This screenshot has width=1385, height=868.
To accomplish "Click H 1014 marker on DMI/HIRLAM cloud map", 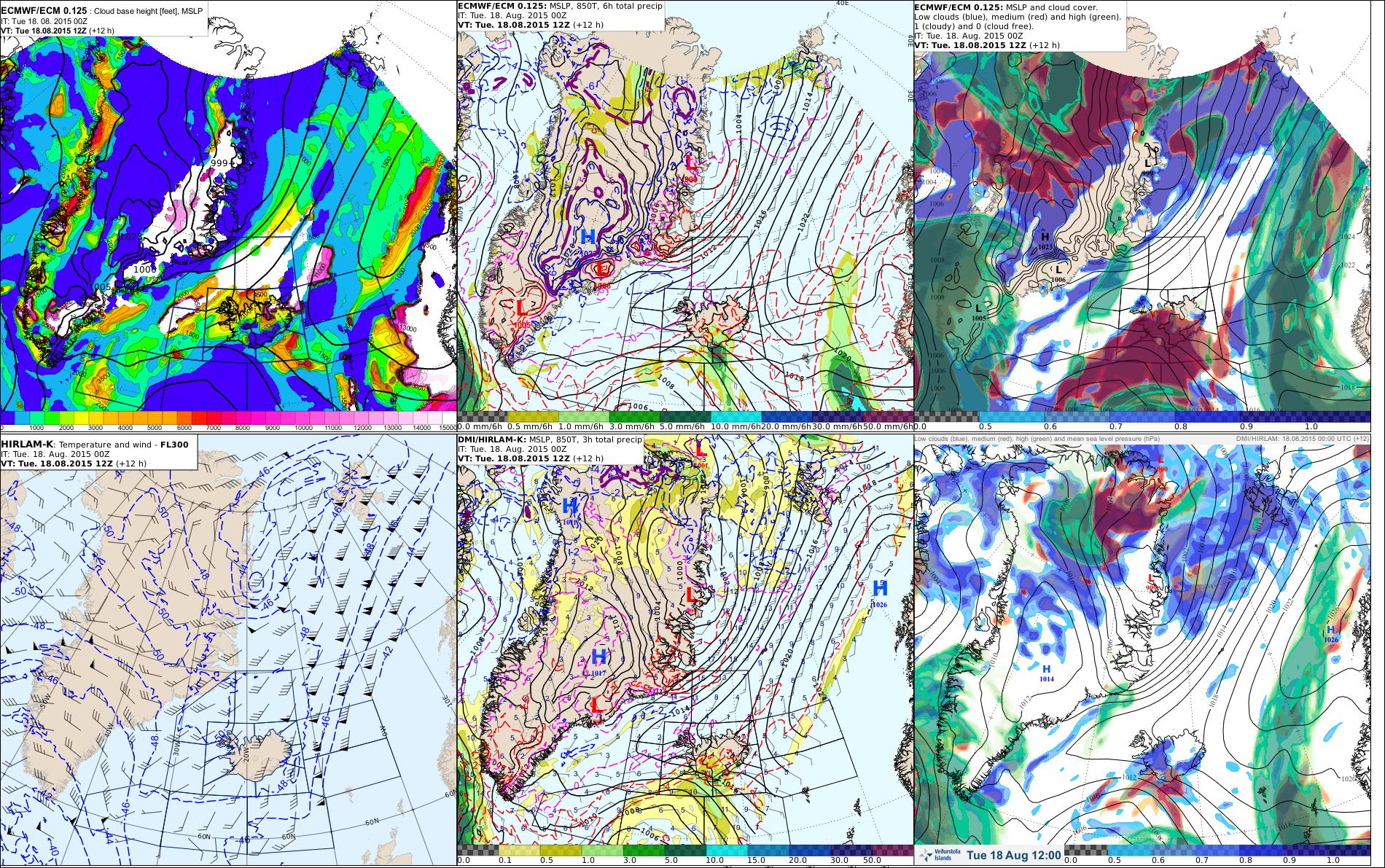I will 1046,673.
